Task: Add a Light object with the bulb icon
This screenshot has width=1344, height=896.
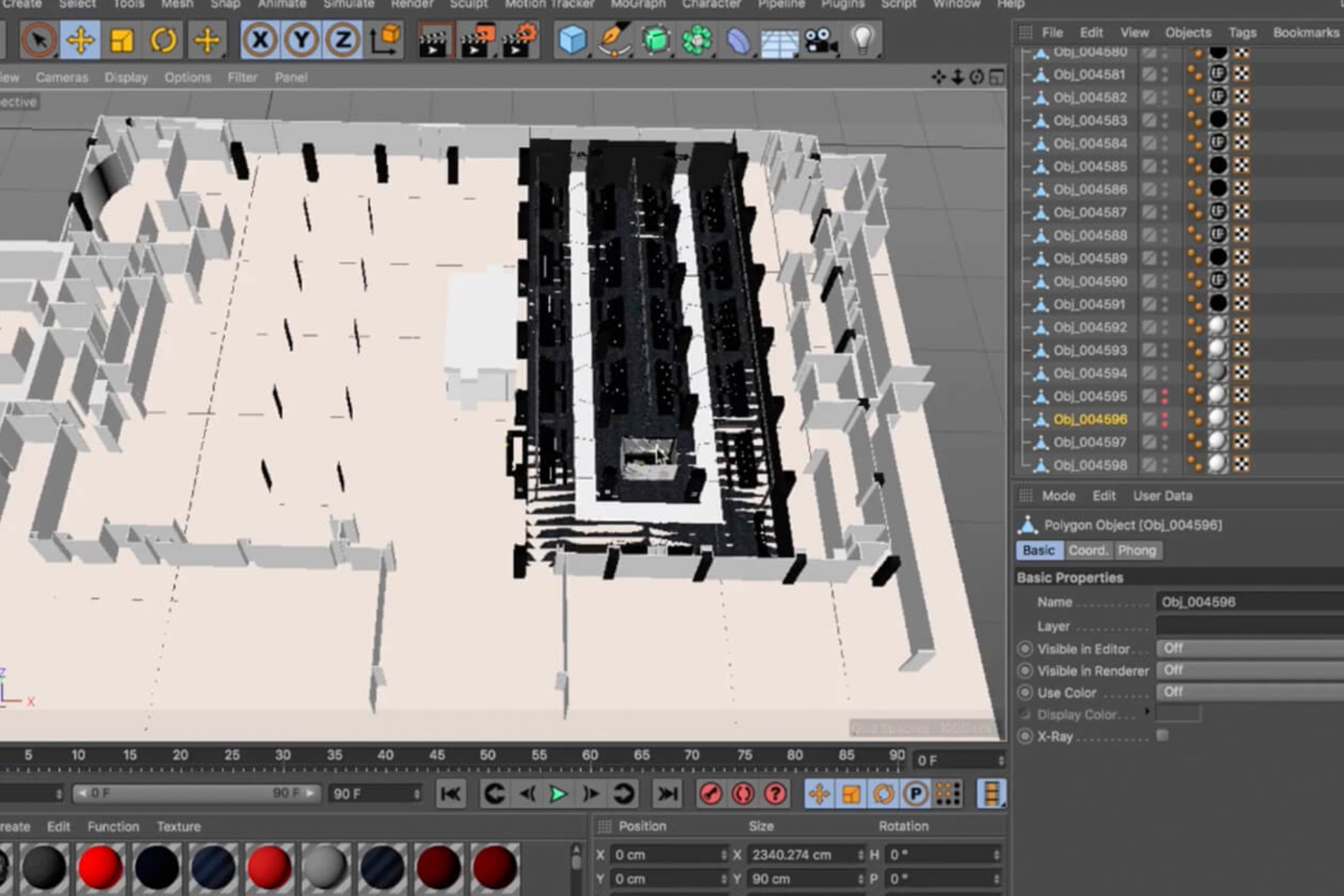Action: (862, 40)
